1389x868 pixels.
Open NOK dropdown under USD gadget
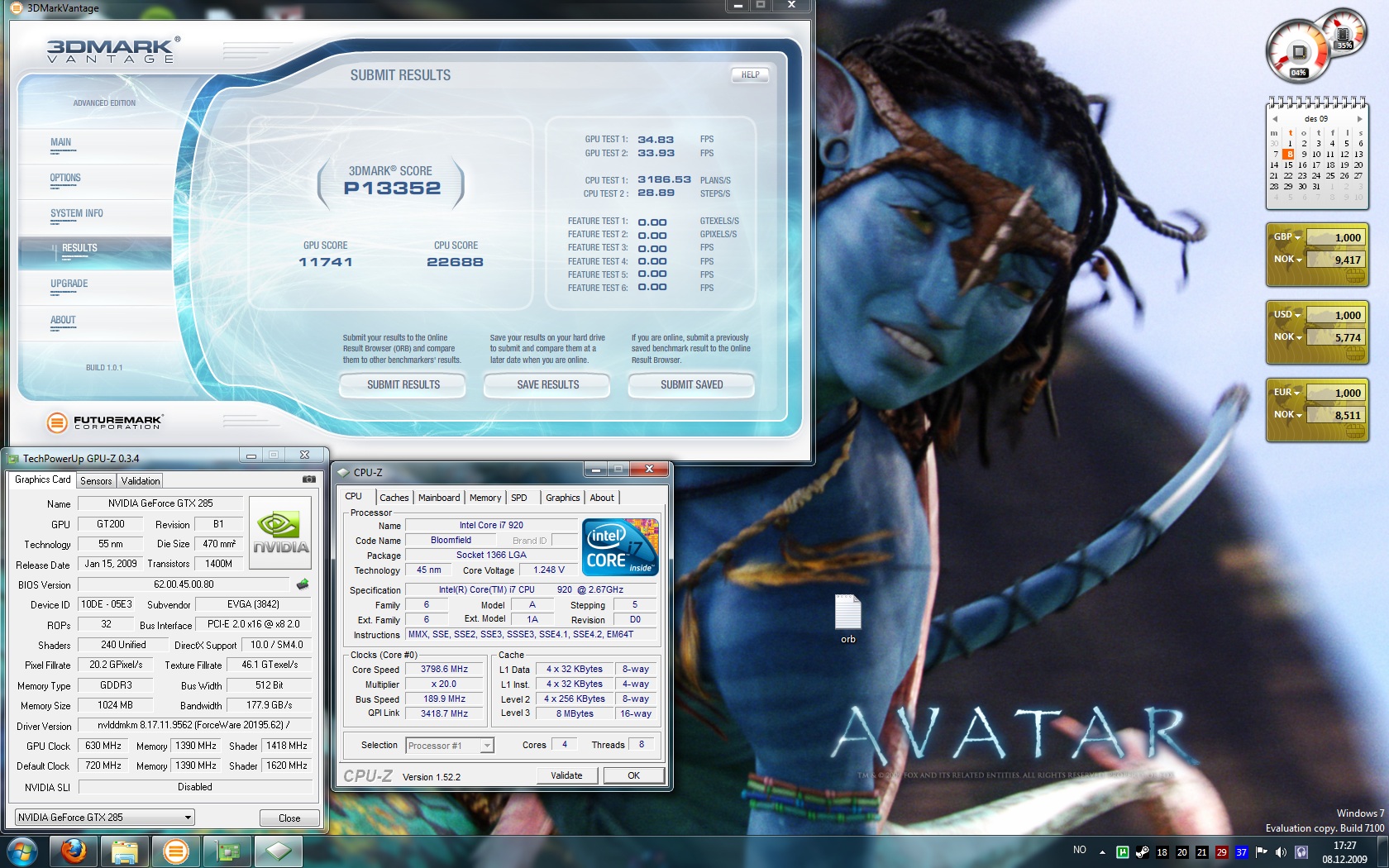coord(1287,337)
